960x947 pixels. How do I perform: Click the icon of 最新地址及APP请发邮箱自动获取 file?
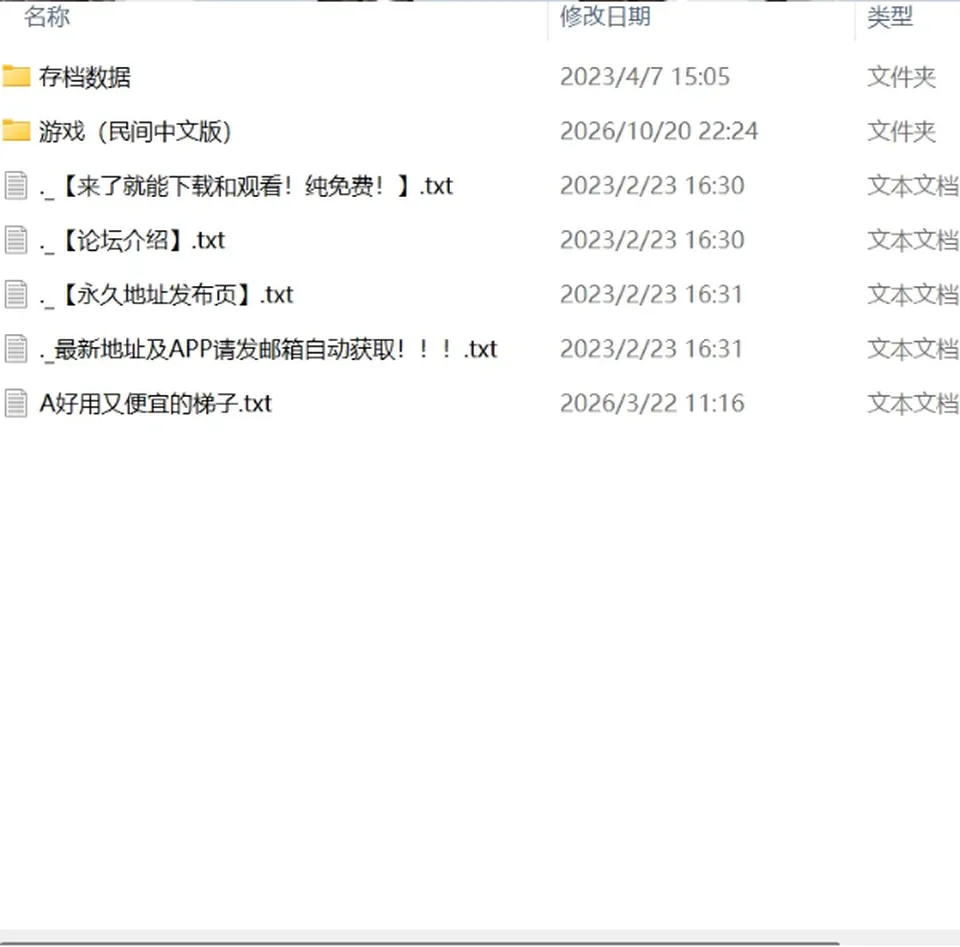click(16, 349)
